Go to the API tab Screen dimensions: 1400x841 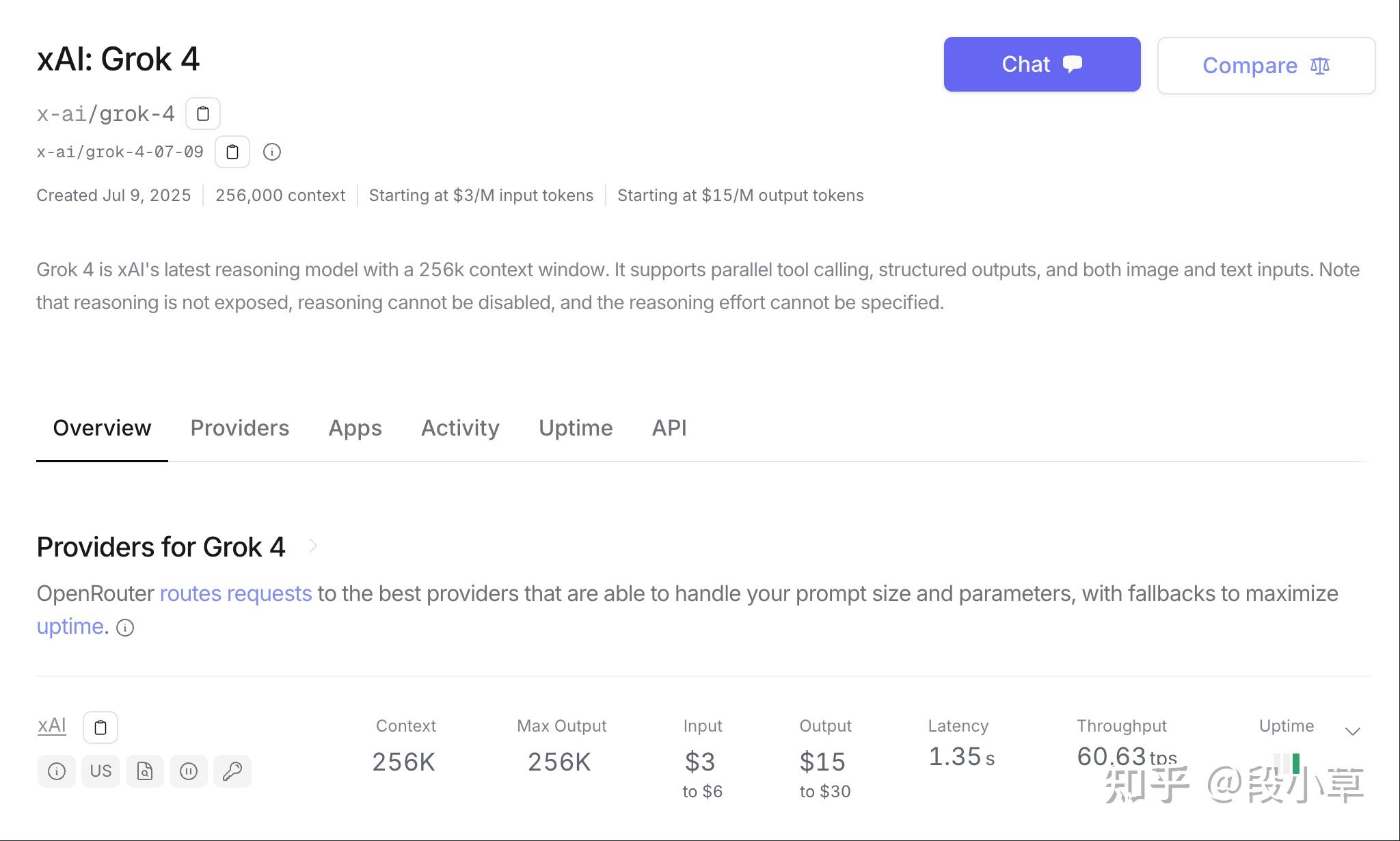669,428
